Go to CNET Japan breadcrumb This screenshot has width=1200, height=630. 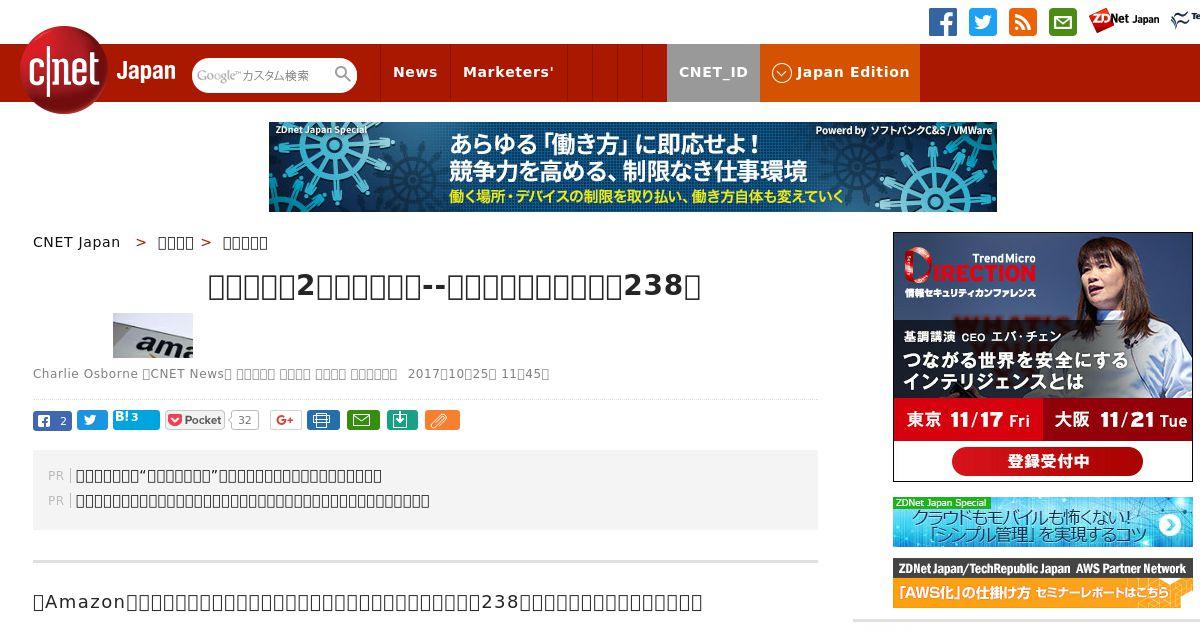coord(77,242)
